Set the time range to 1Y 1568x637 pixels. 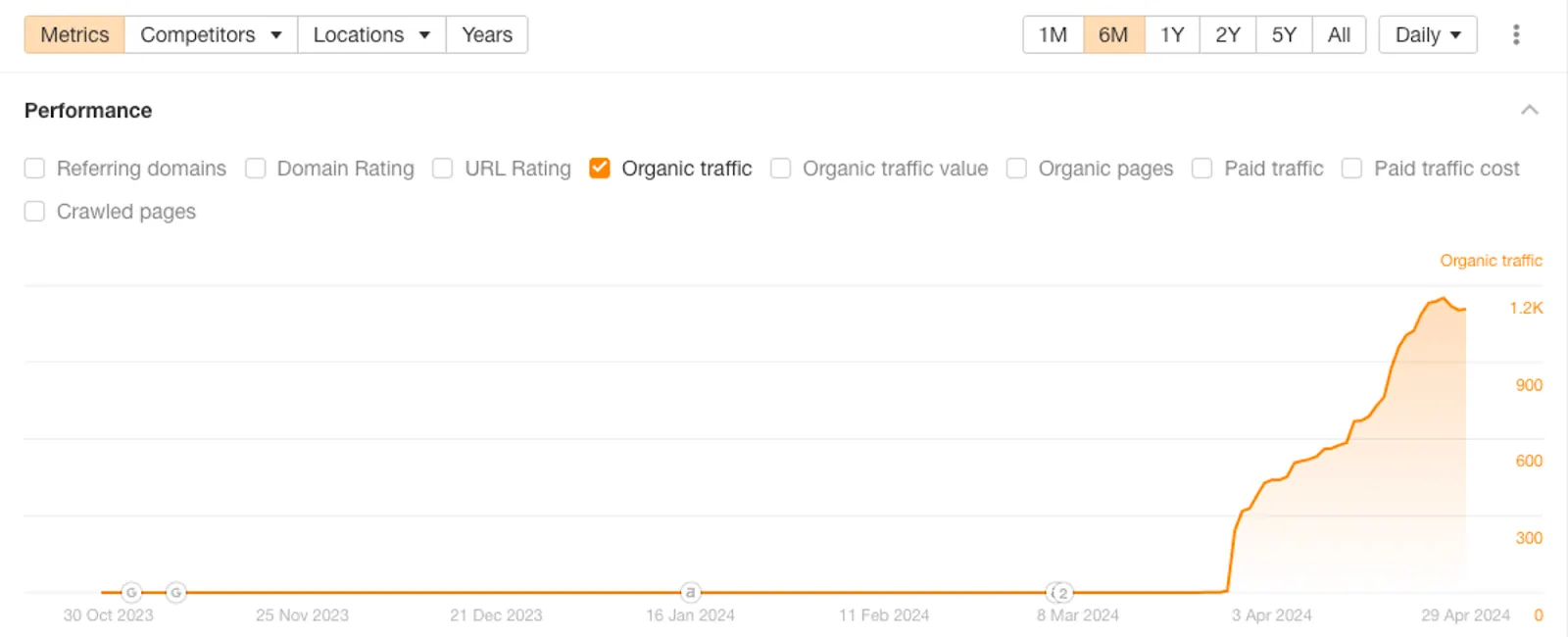pyautogui.click(x=1172, y=35)
